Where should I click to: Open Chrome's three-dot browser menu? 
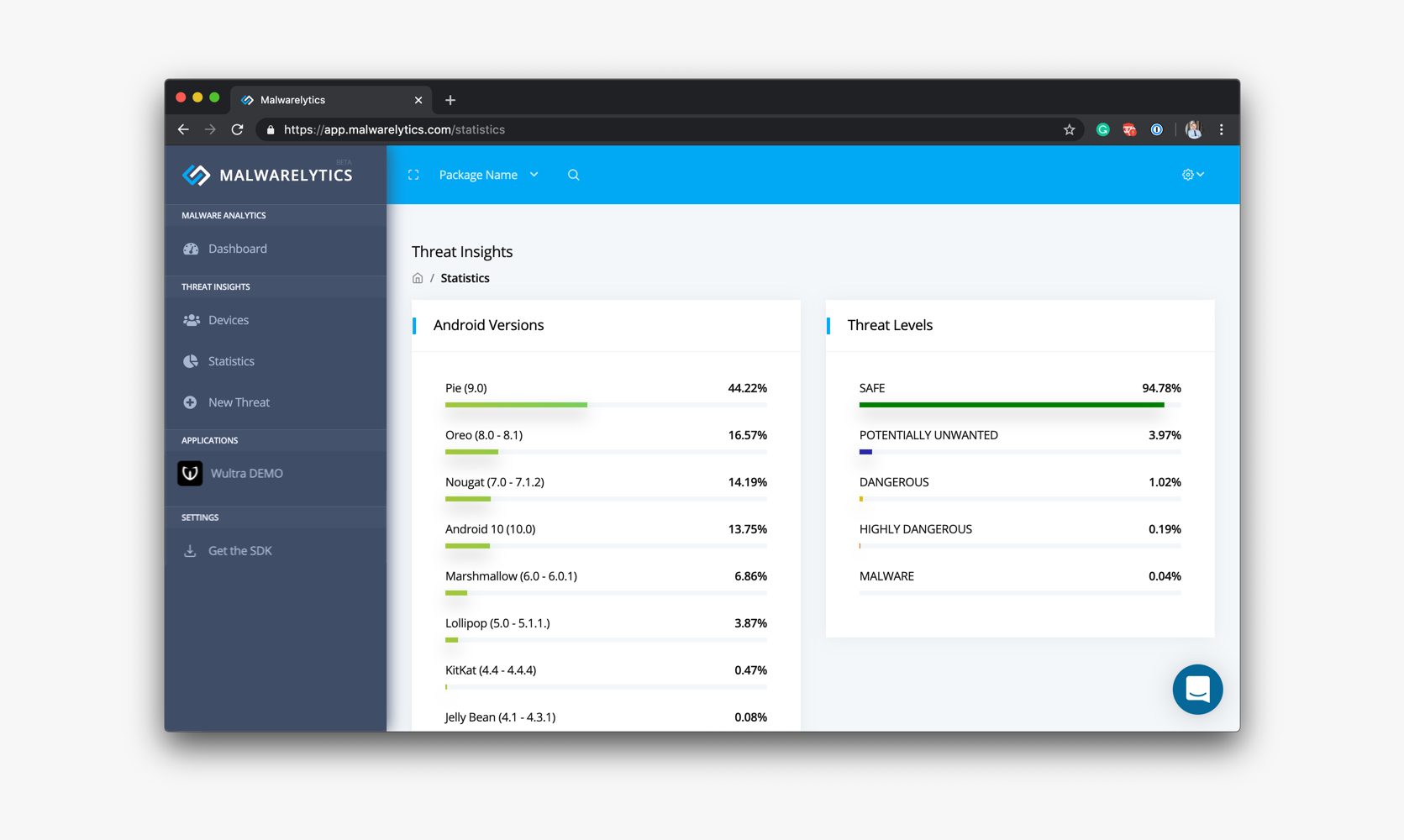(x=1222, y=129)
